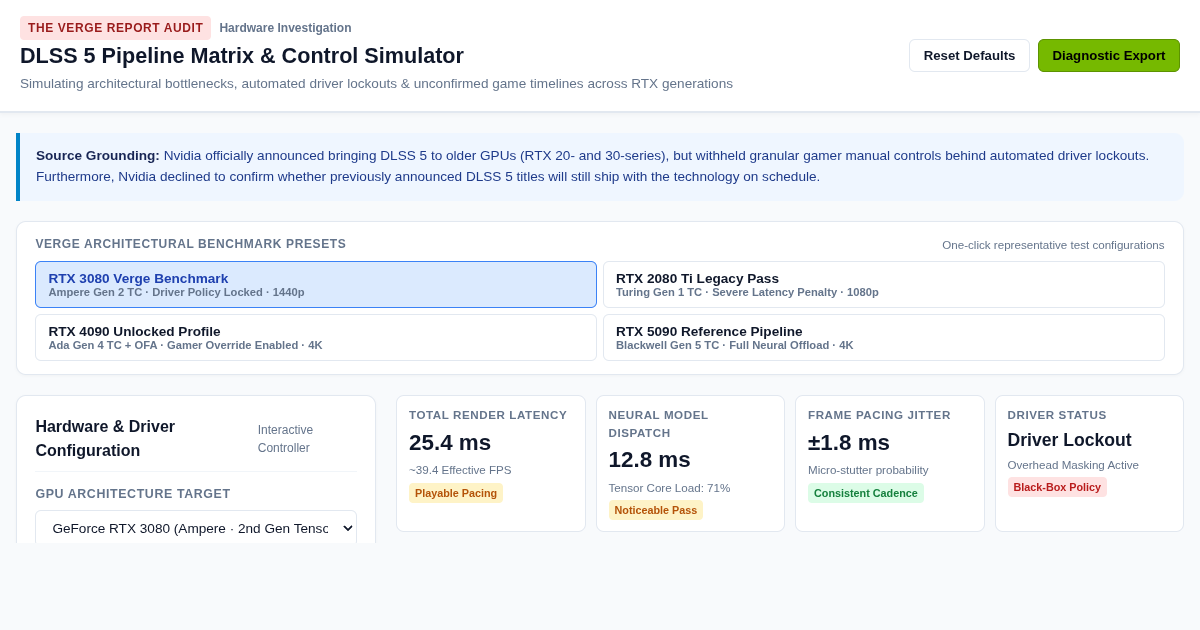
Task: Click the One-click representative test configurations note
Action: [x=1053, y=245]
